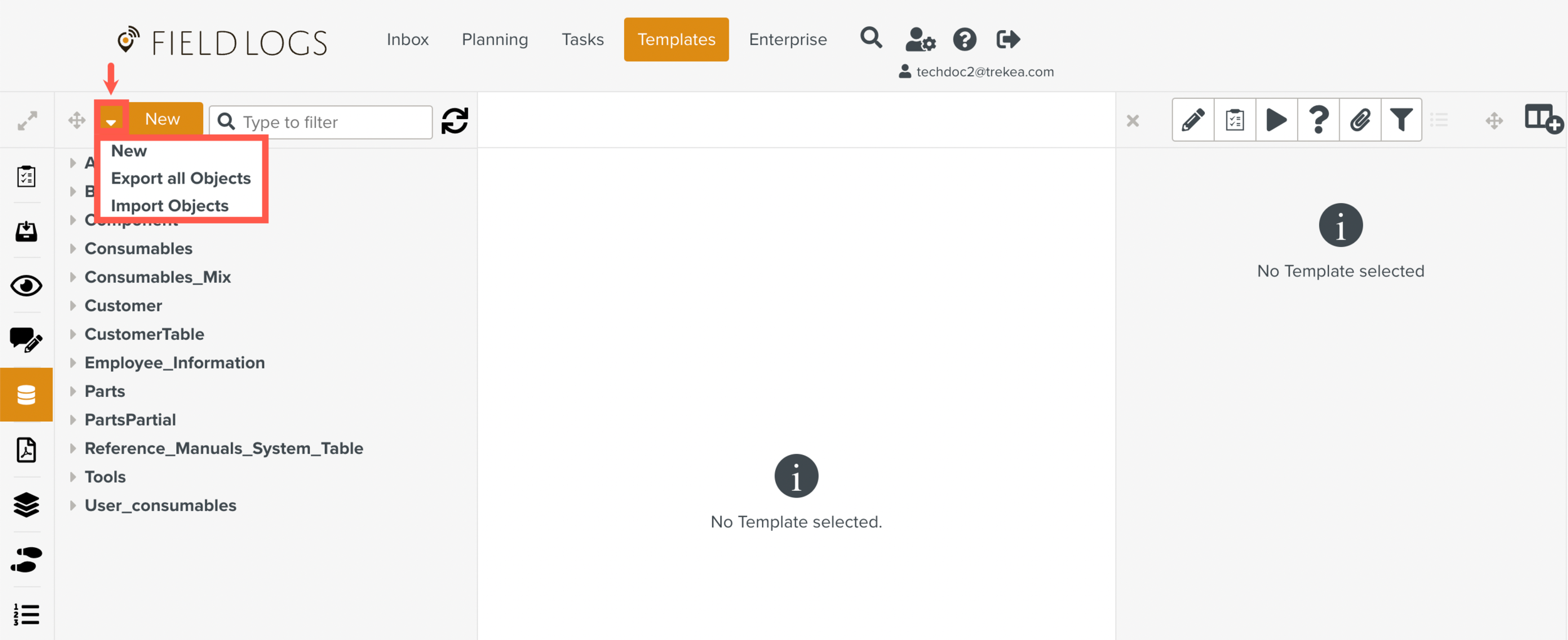This screenshot has height=640, width=1568.
Task: Open the pencil edit tool in the right toolbar
Action: click(x=1193, y=120)
